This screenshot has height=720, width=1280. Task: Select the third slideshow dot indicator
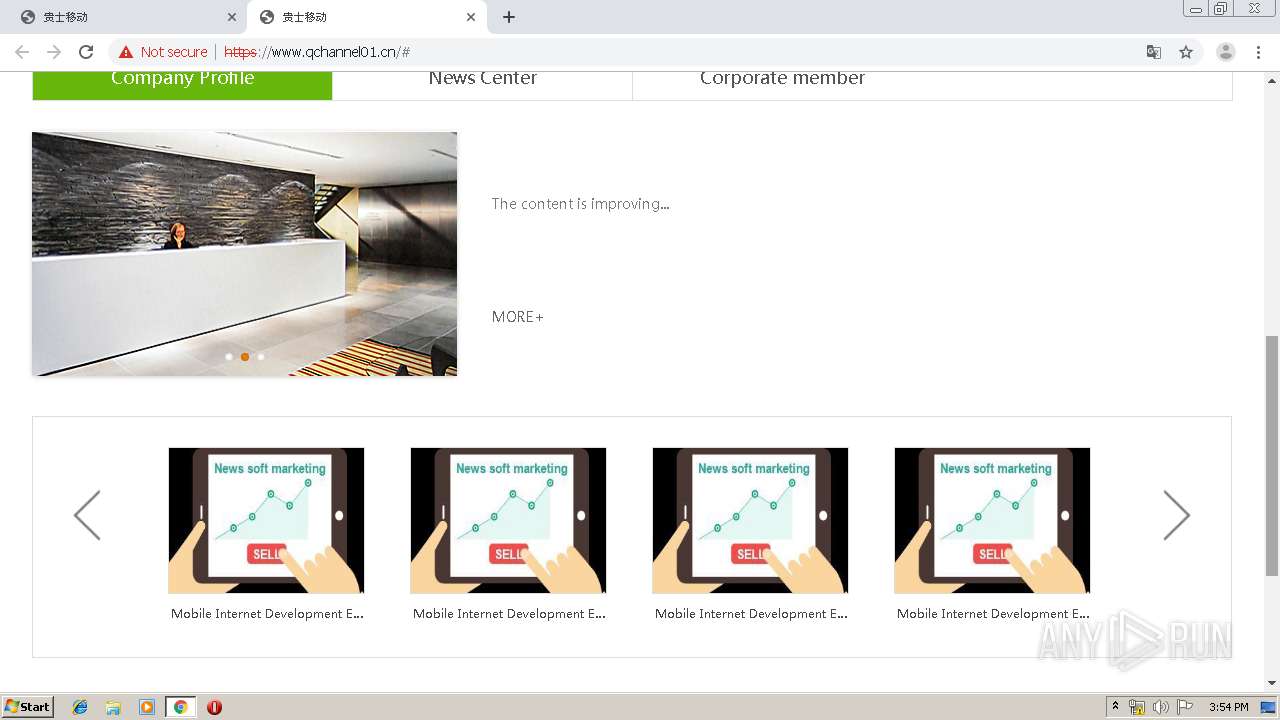261,357
